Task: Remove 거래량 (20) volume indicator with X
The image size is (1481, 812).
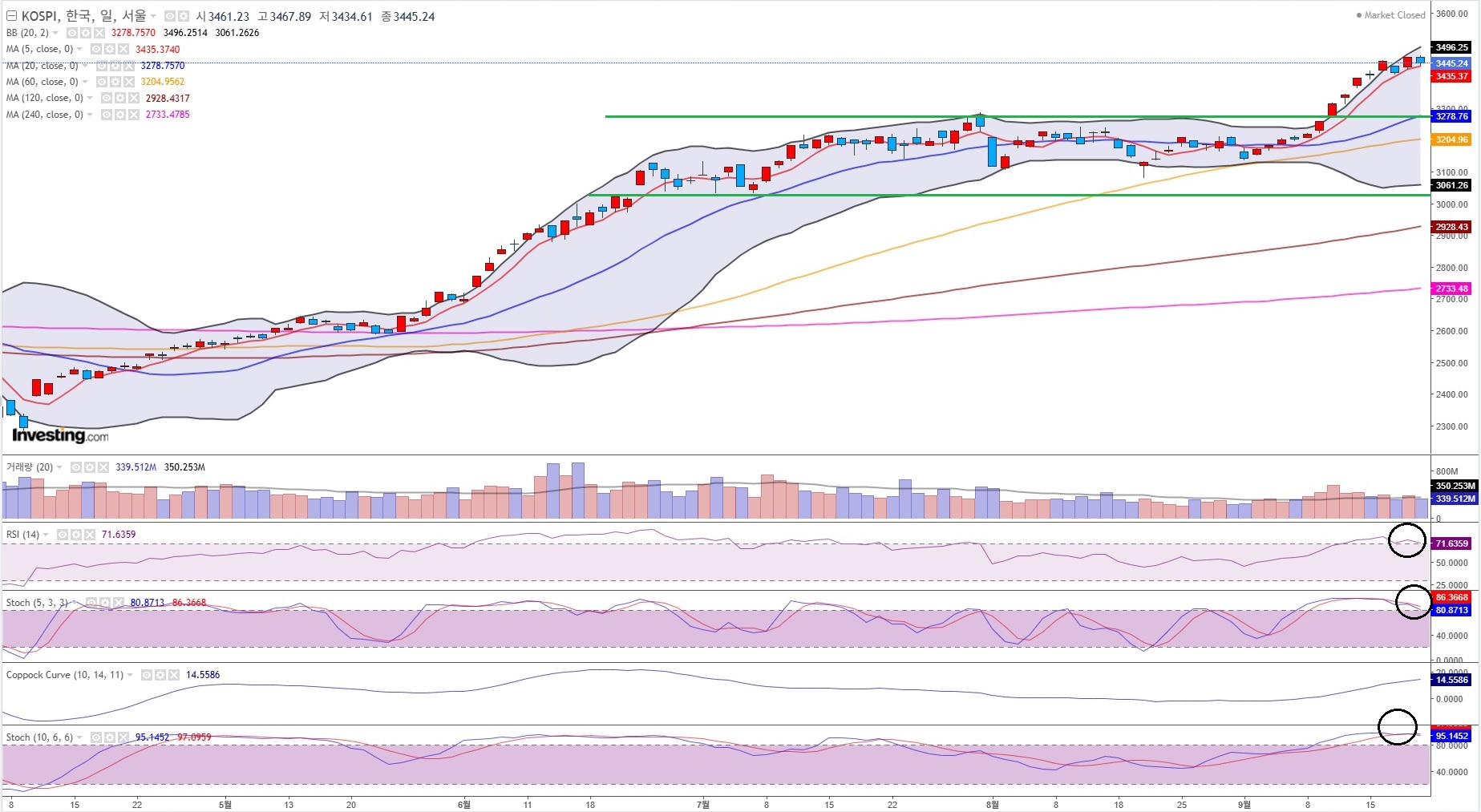Action: point(103,467)
